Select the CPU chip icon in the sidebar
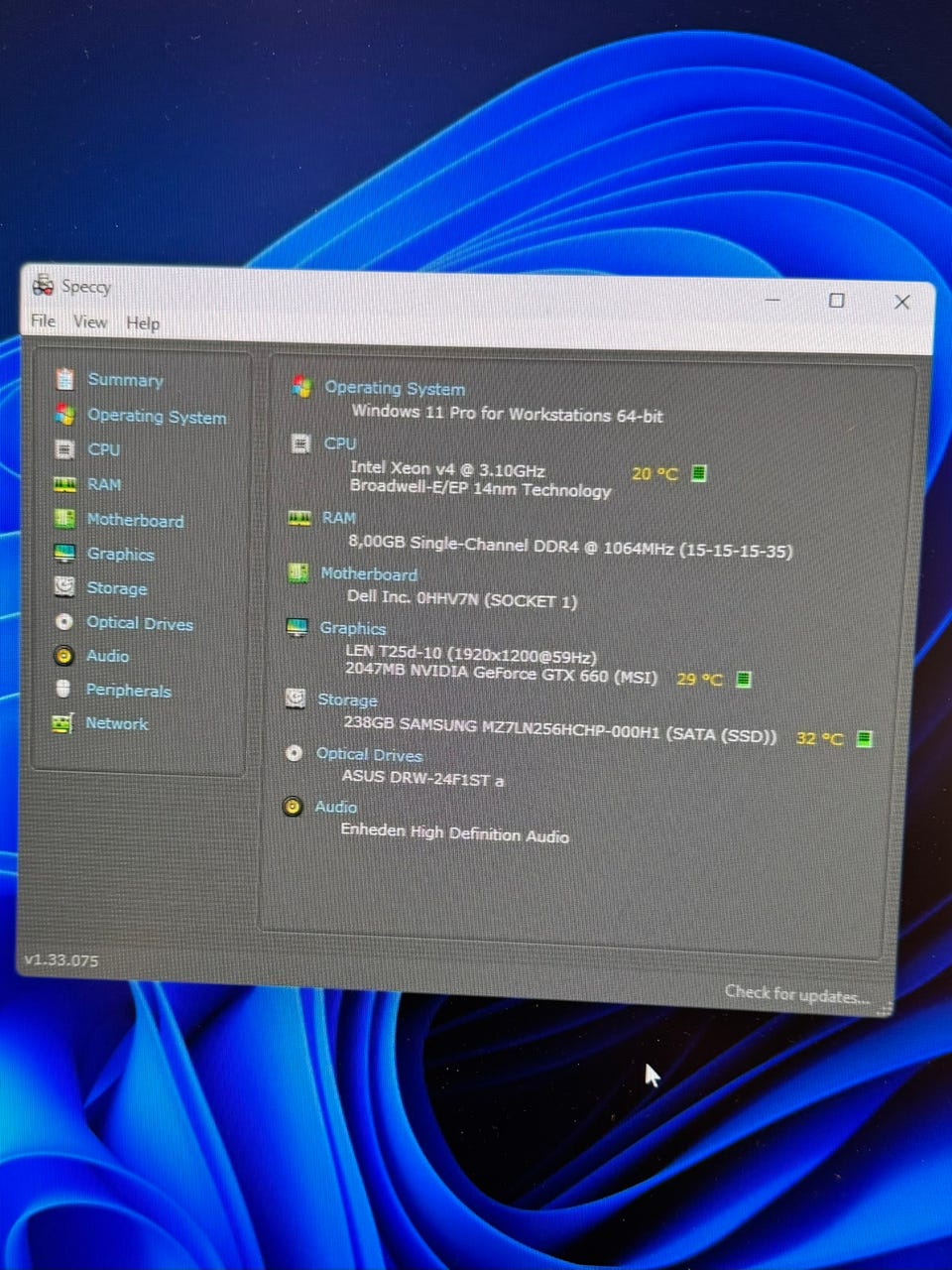Viewport: 952px width, 1270px height. pos(64,449)
